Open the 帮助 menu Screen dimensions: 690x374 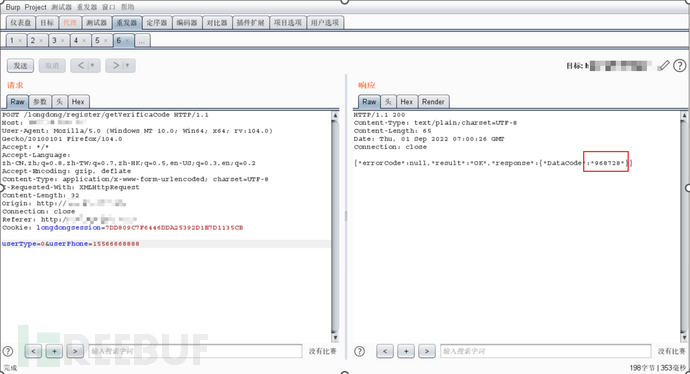128,7
